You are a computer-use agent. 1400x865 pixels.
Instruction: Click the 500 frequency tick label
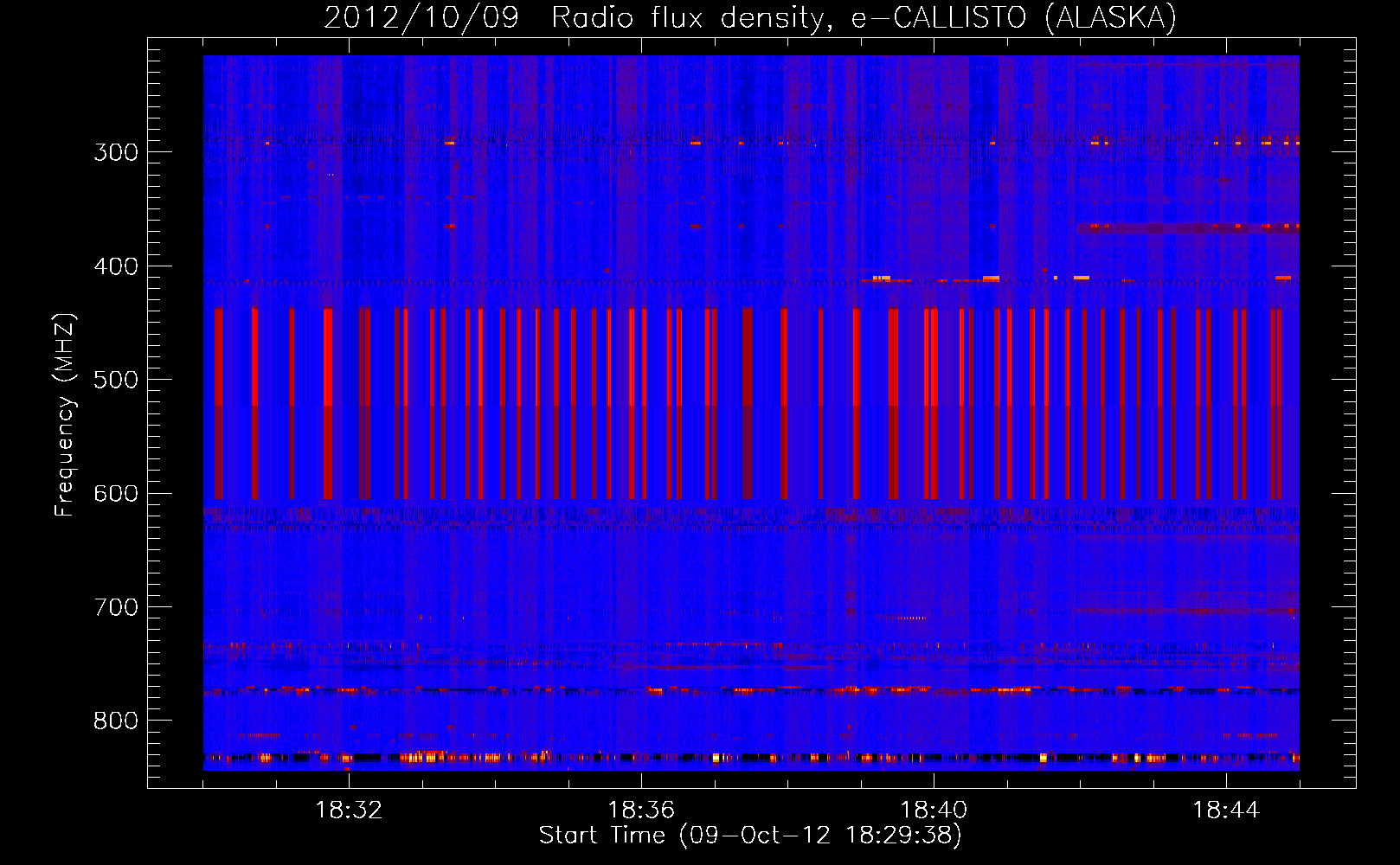pos(116,380)
